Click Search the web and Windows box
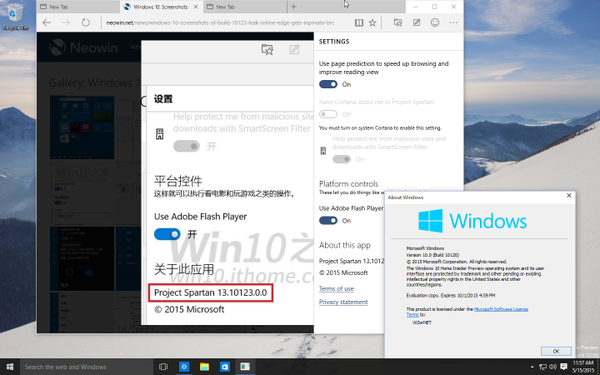 click(x=86, y=367)
